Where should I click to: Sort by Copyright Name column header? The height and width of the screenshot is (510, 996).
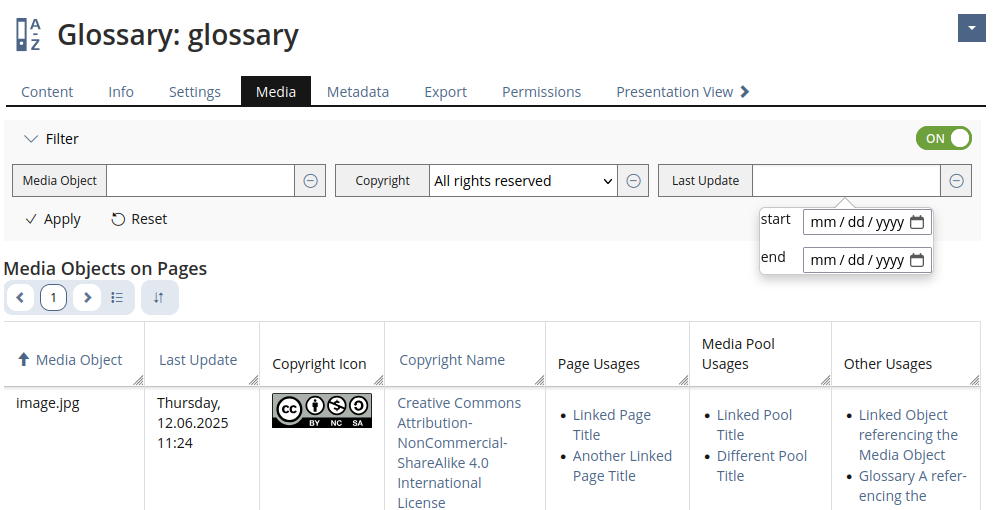click(x=452, y=359)
